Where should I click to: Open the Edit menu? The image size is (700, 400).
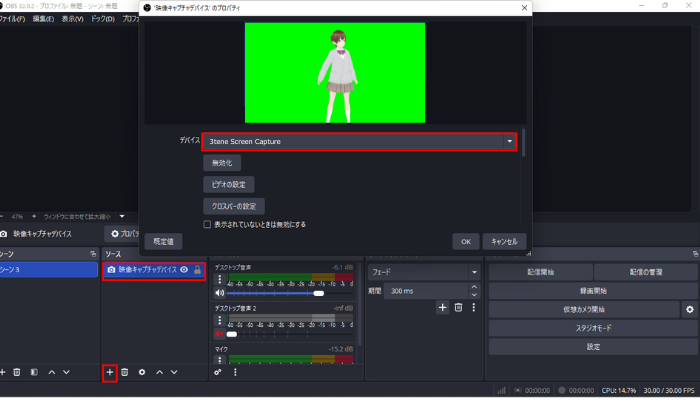pos(43,19)
